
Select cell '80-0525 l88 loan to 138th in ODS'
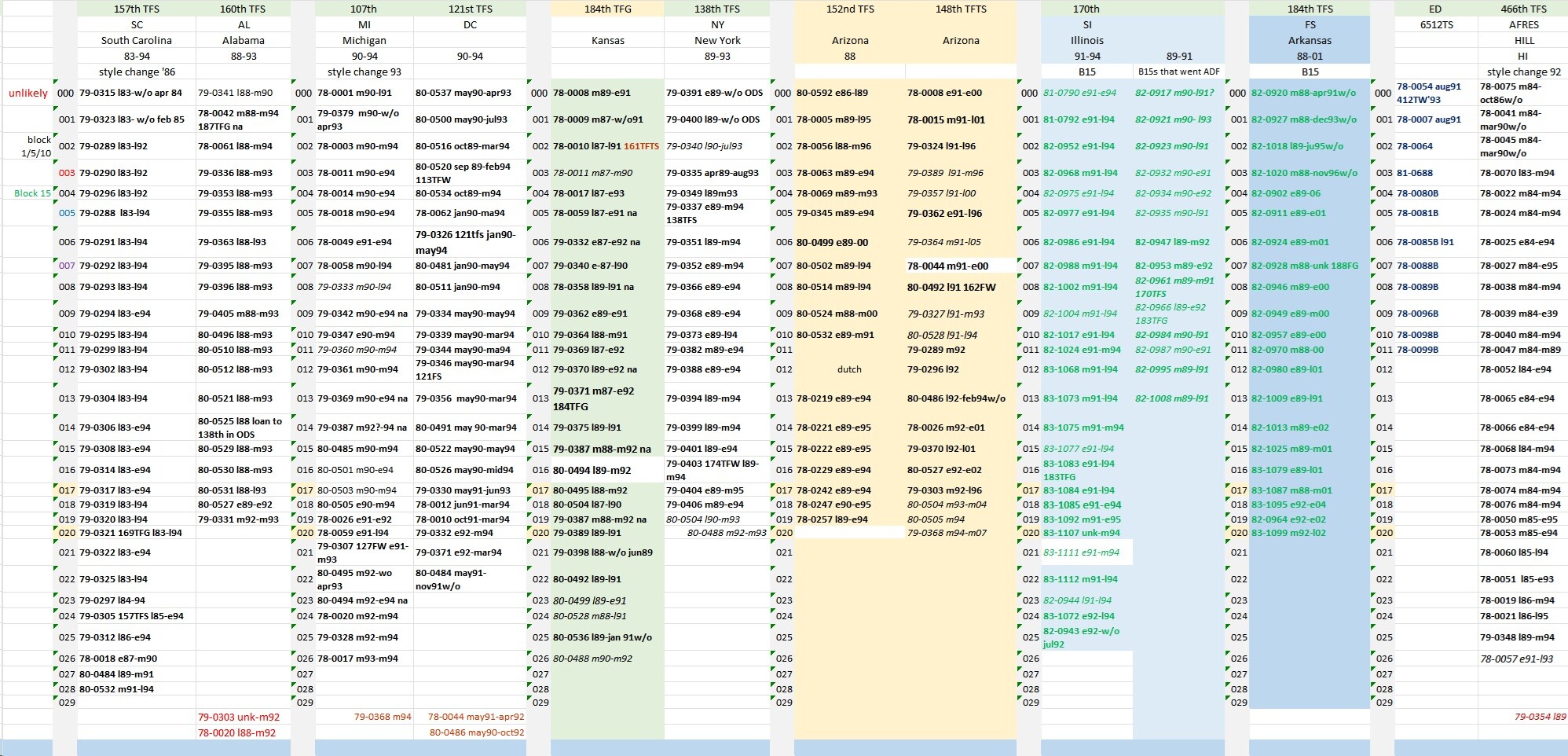[x=240, y=428]
